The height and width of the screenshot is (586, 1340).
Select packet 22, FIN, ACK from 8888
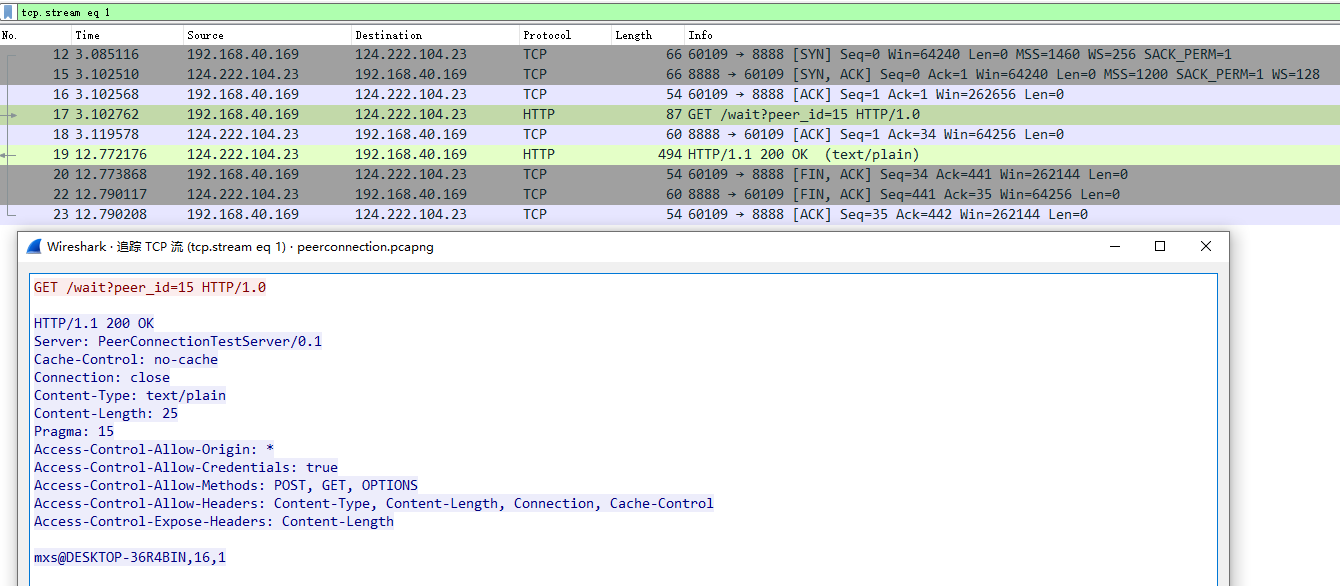[x=670, y=194]
